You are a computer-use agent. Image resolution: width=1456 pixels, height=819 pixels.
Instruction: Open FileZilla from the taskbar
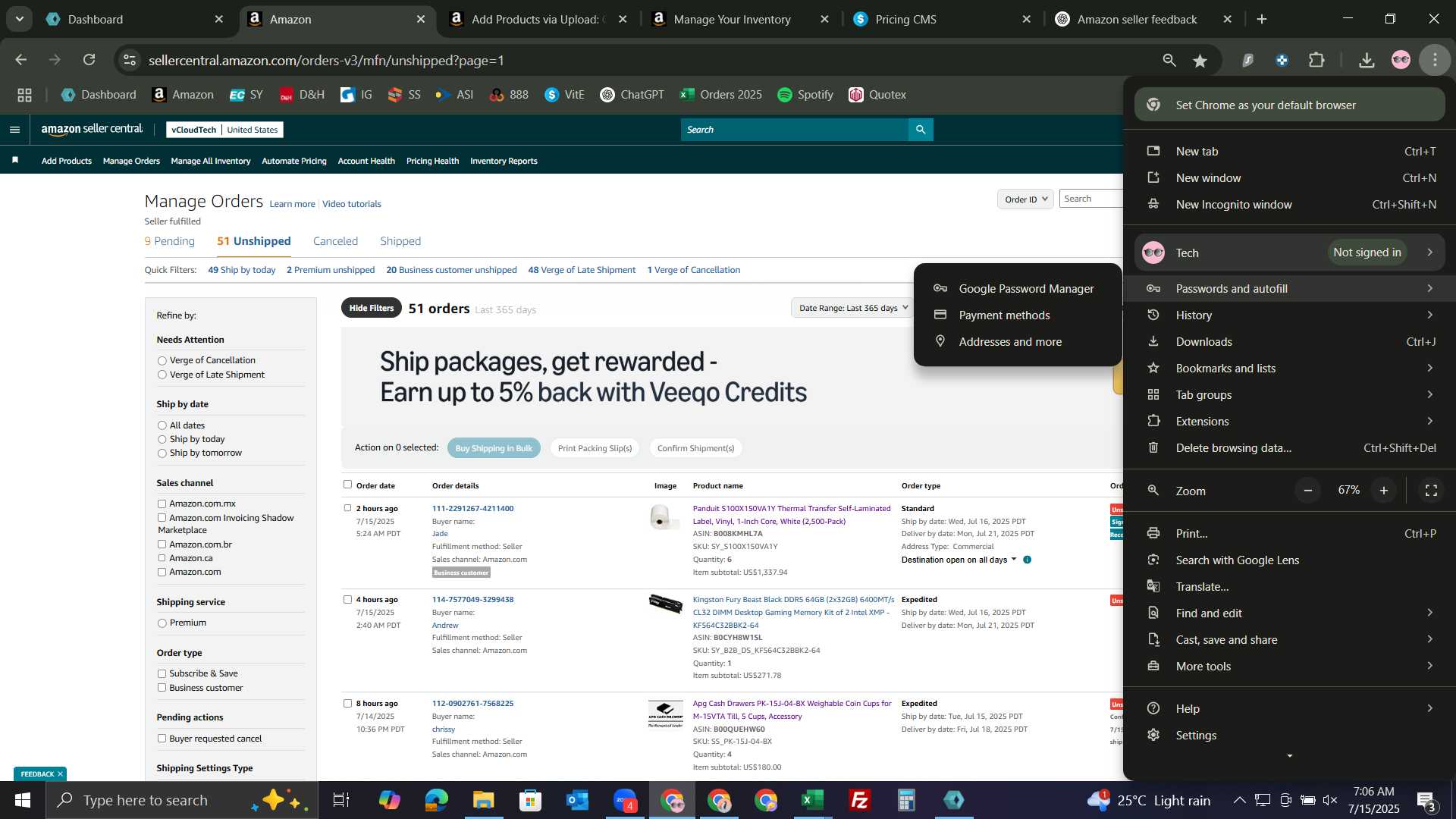[x=859, y=800]
